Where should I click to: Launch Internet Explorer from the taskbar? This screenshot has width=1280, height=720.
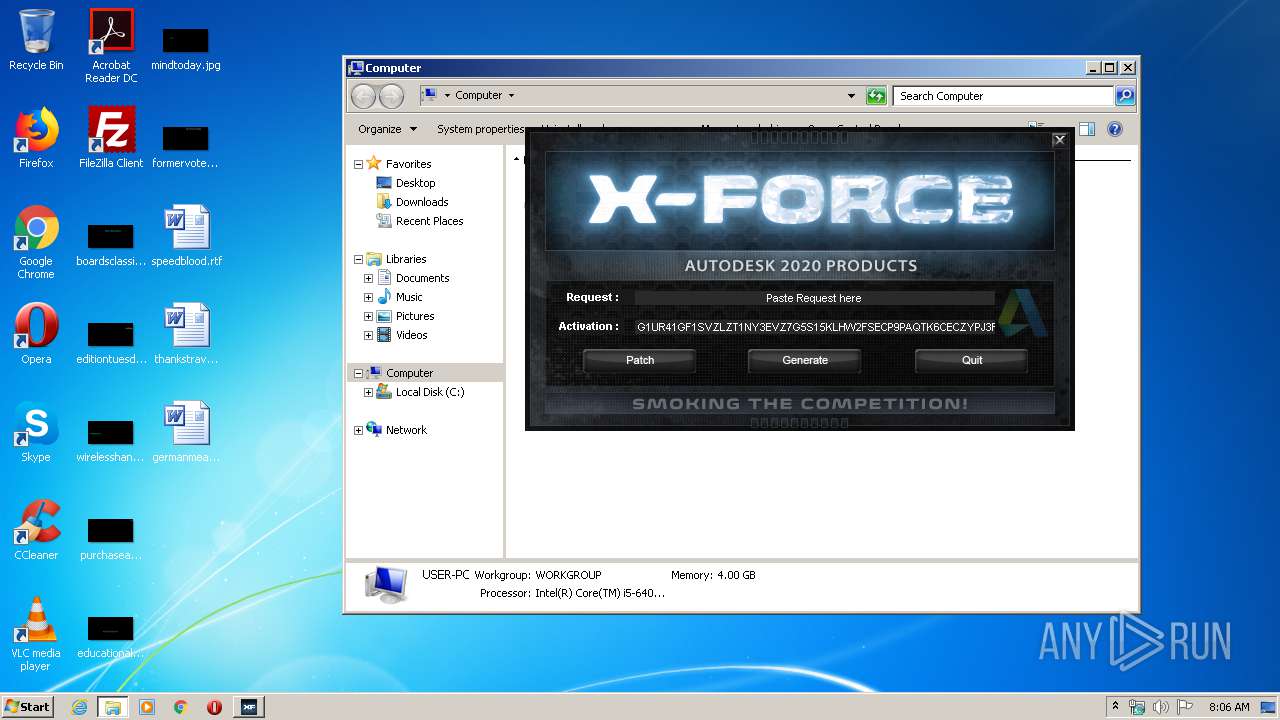pyautogui.click(x=80, y=707)
